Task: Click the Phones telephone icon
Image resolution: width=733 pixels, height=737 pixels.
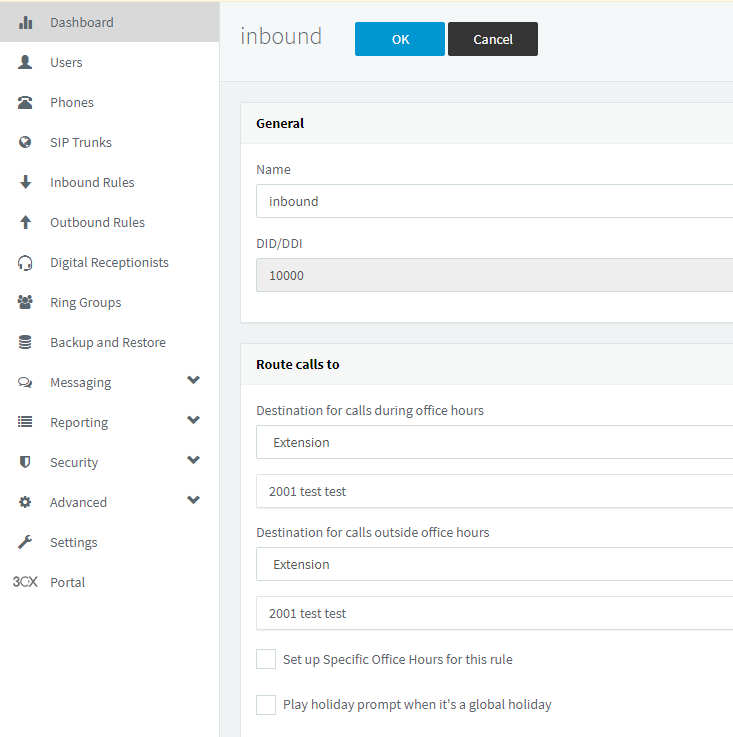Action: pyautogui.click(x=25, y=102)
